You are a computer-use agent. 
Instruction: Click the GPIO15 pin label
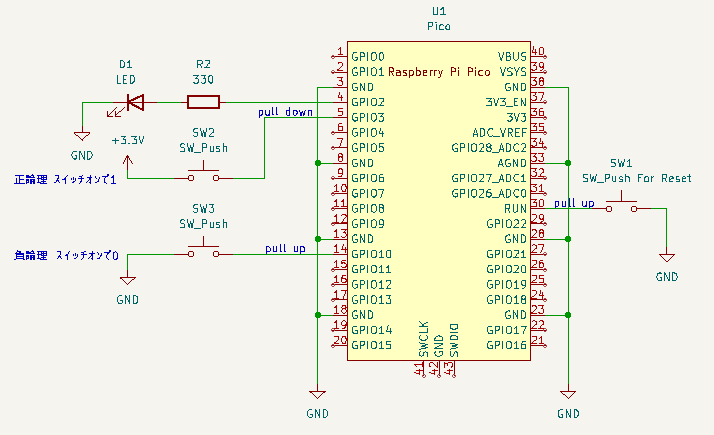(372, 345)
